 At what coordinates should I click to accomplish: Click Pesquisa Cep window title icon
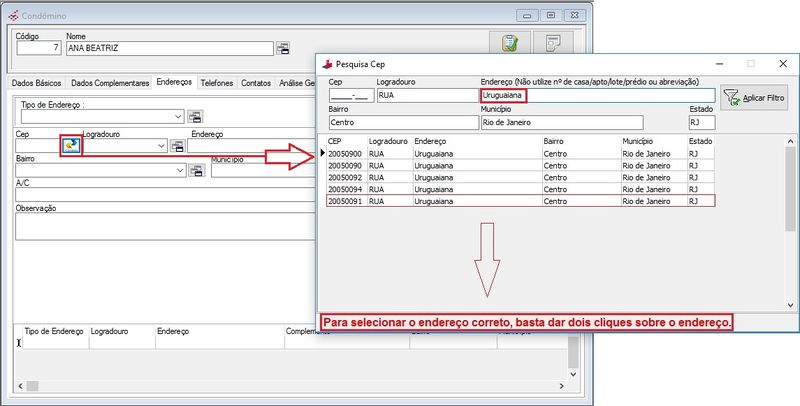[x=329, y=63]
